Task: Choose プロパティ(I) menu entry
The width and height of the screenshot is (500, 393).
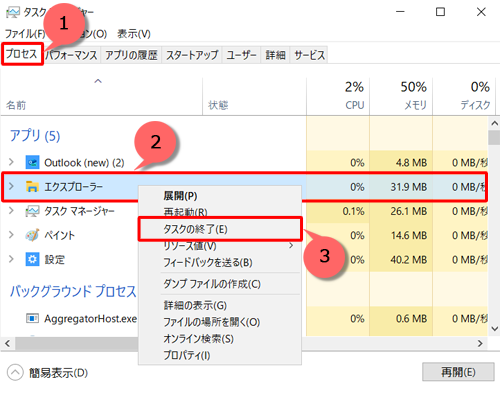Action: 220,355
